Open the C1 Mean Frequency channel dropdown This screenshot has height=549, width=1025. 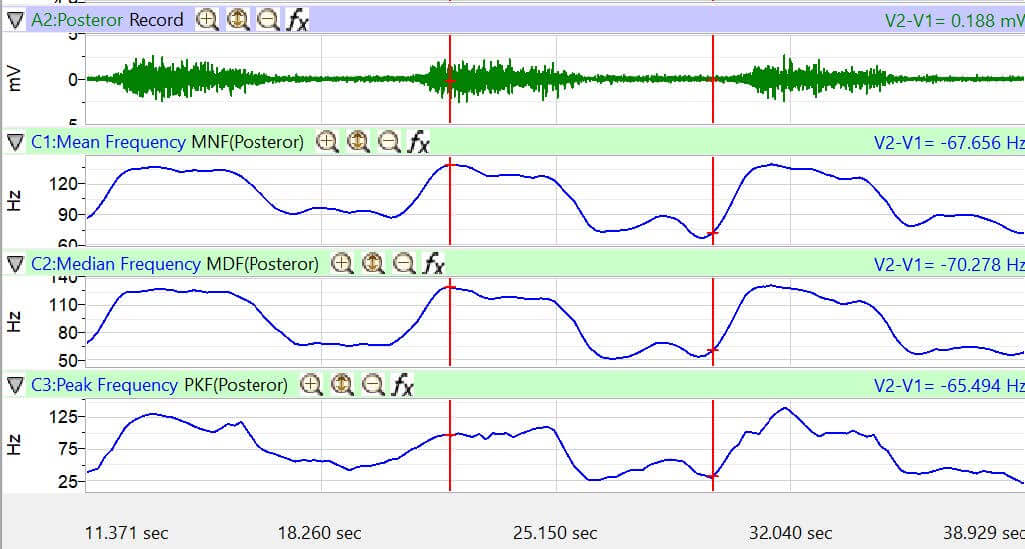14,142
